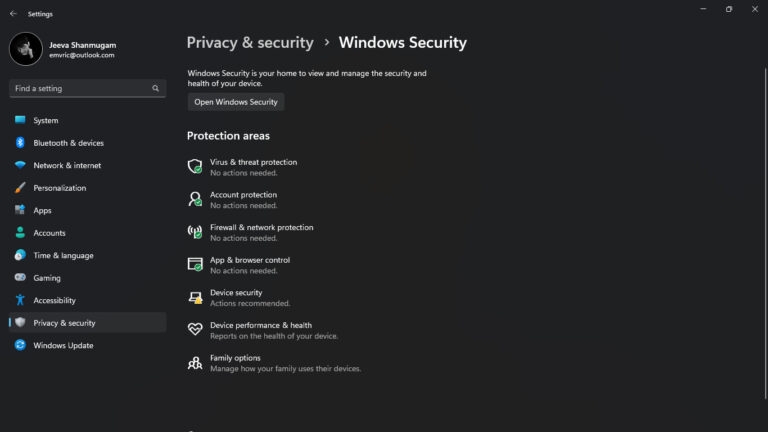768x432 pixels.
Task: Click the Account protection person icon
Action: point(195,199)
